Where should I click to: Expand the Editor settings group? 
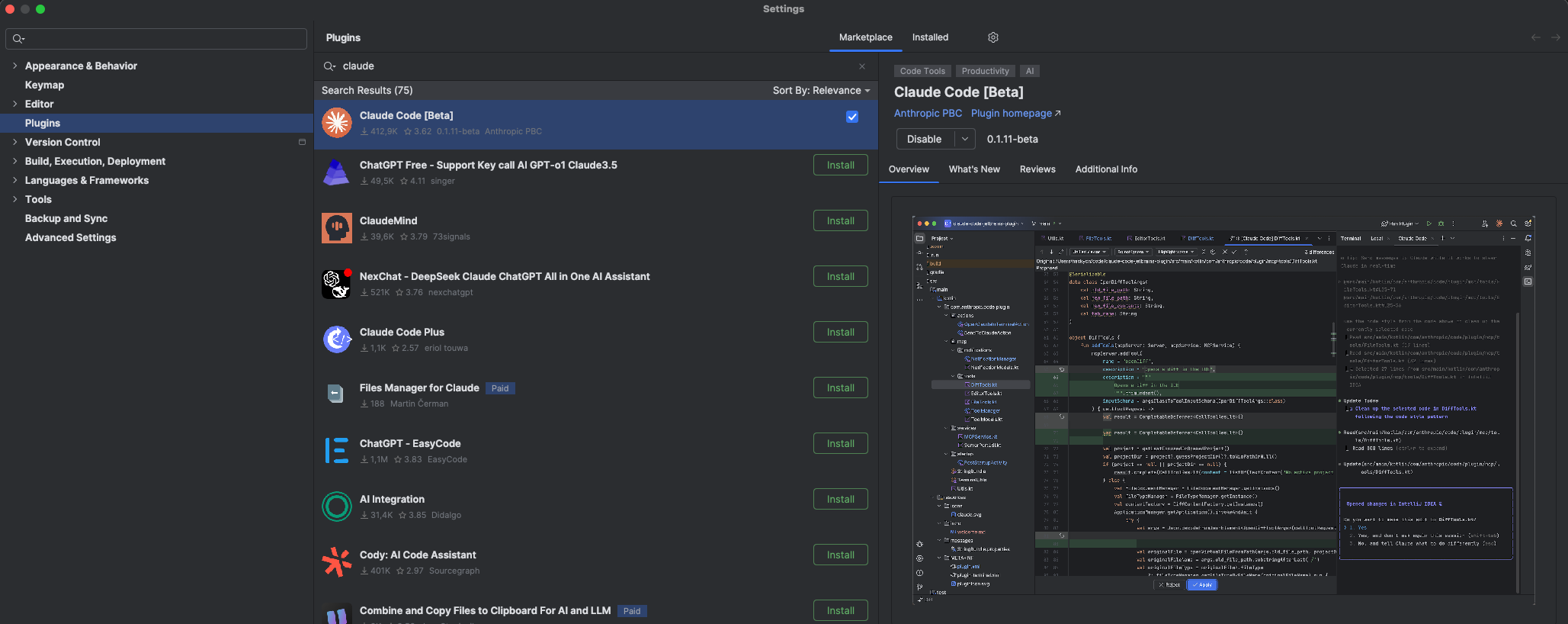click(14, 104)
